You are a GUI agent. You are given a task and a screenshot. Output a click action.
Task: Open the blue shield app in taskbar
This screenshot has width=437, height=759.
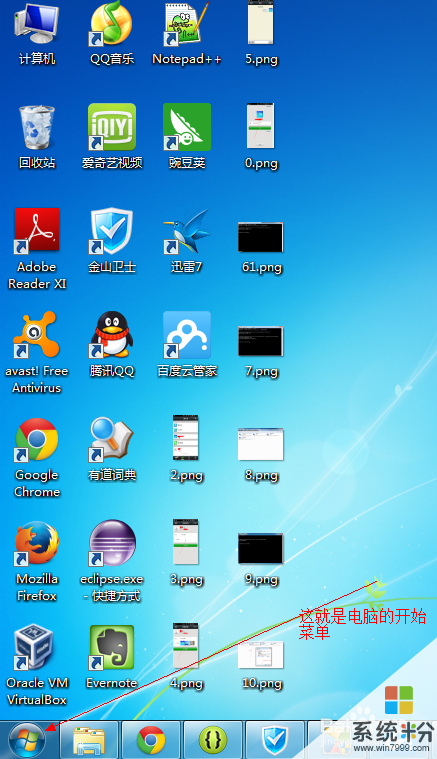(x=275, y=740)
